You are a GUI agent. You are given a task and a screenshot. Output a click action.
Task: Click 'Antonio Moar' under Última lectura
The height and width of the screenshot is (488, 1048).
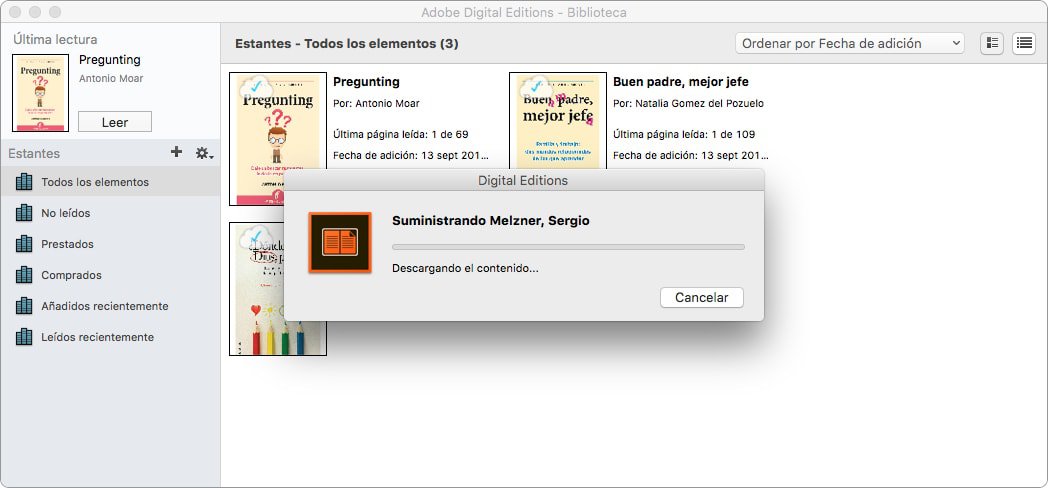click(x=111, y=78)
